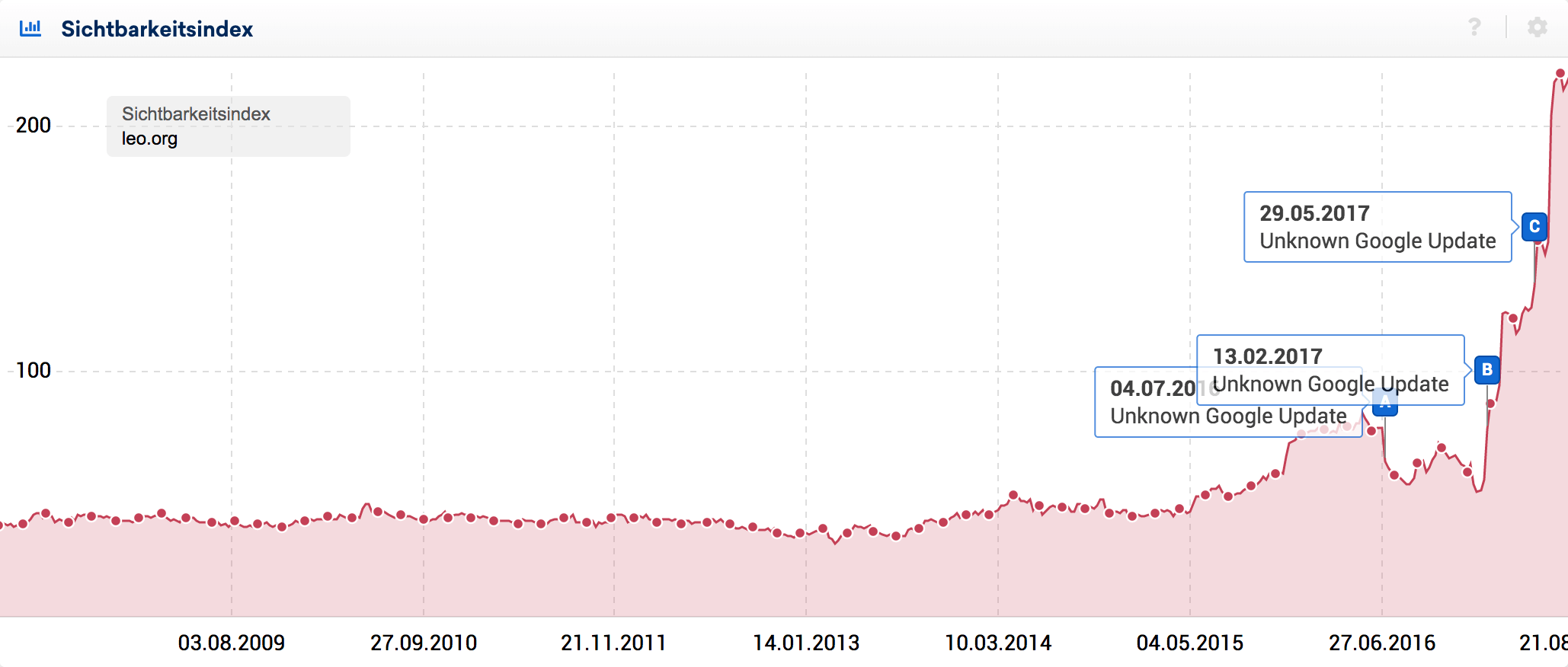Click the 100 y-axis value label
The height and width of the screenshot is (667, 1568).
(x=34, y=371)
